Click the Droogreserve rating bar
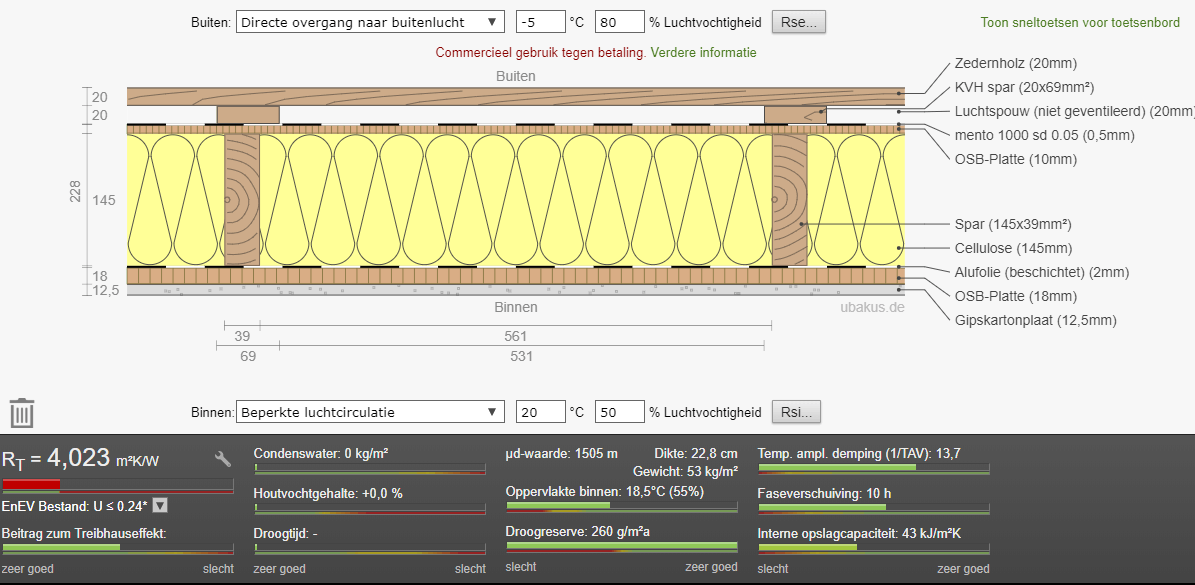 (x=622, y=546)
